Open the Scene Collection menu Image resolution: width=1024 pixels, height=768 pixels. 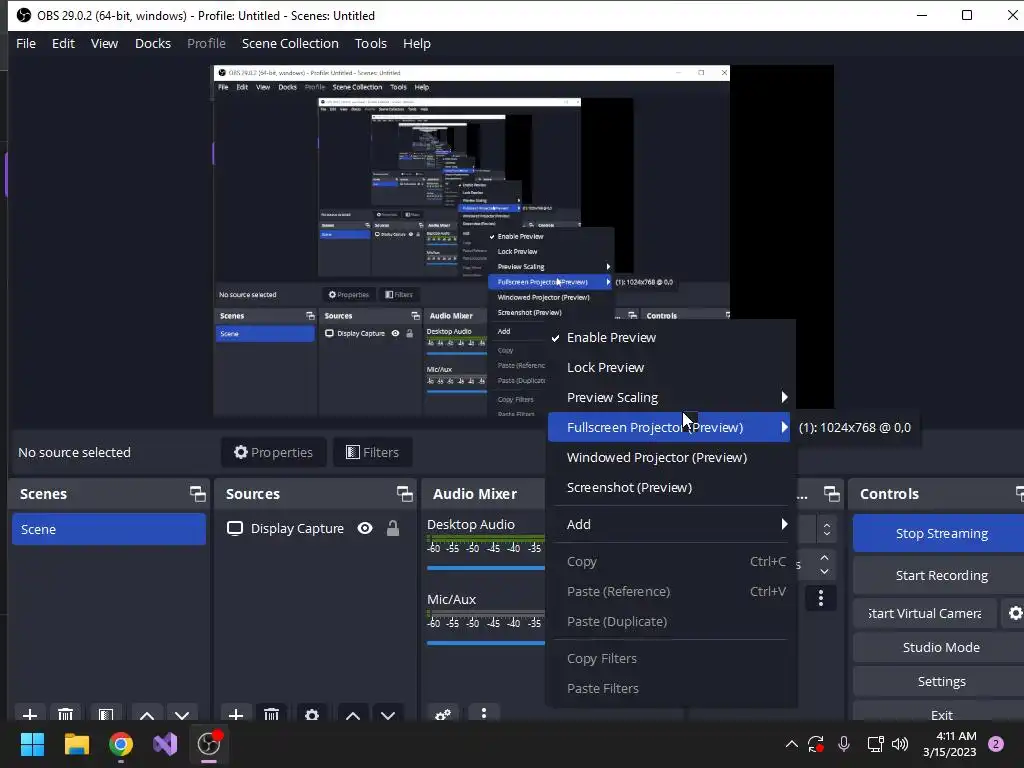[x=290, y=43]
